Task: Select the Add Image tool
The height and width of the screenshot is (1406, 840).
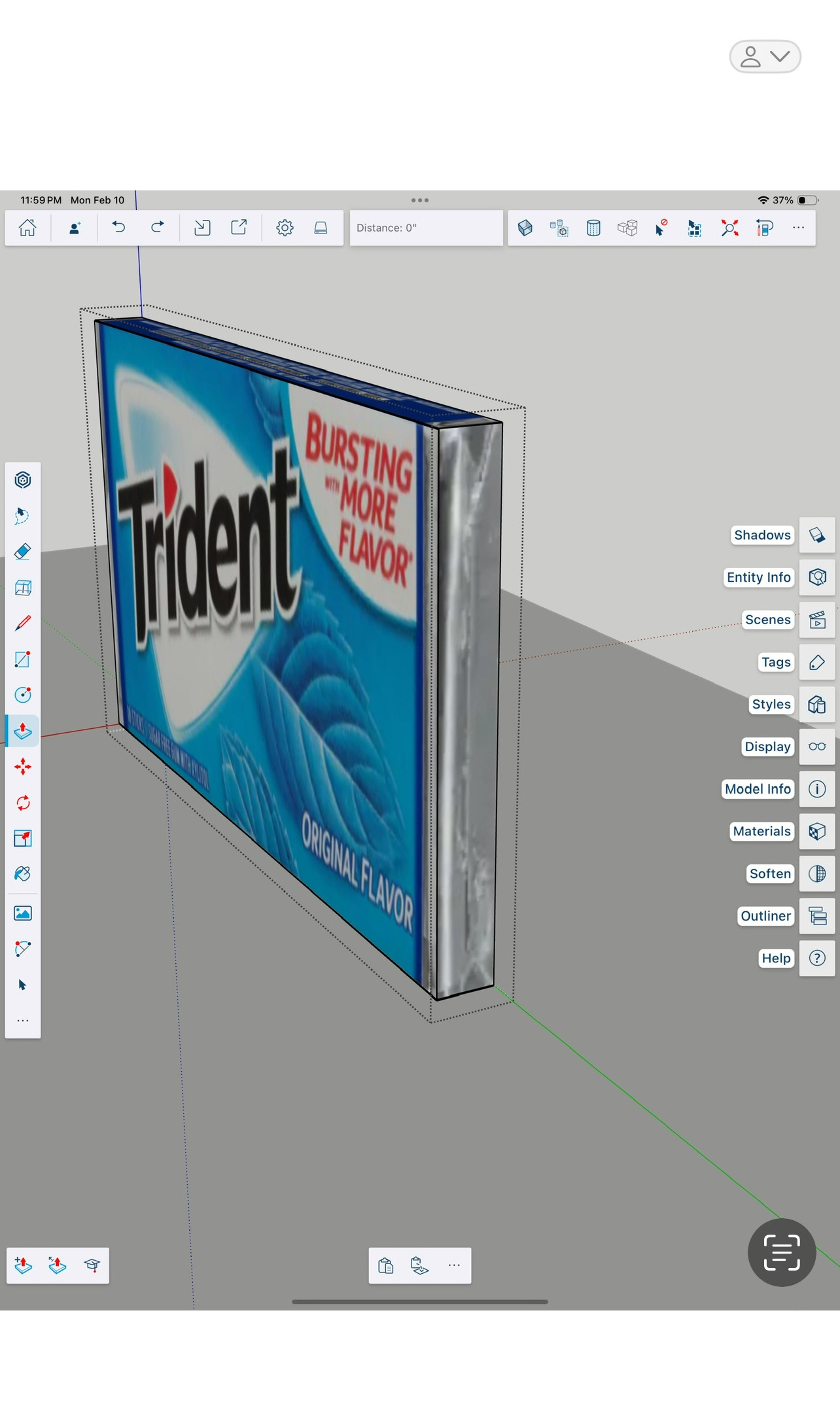Action: [x=23, y=913]
